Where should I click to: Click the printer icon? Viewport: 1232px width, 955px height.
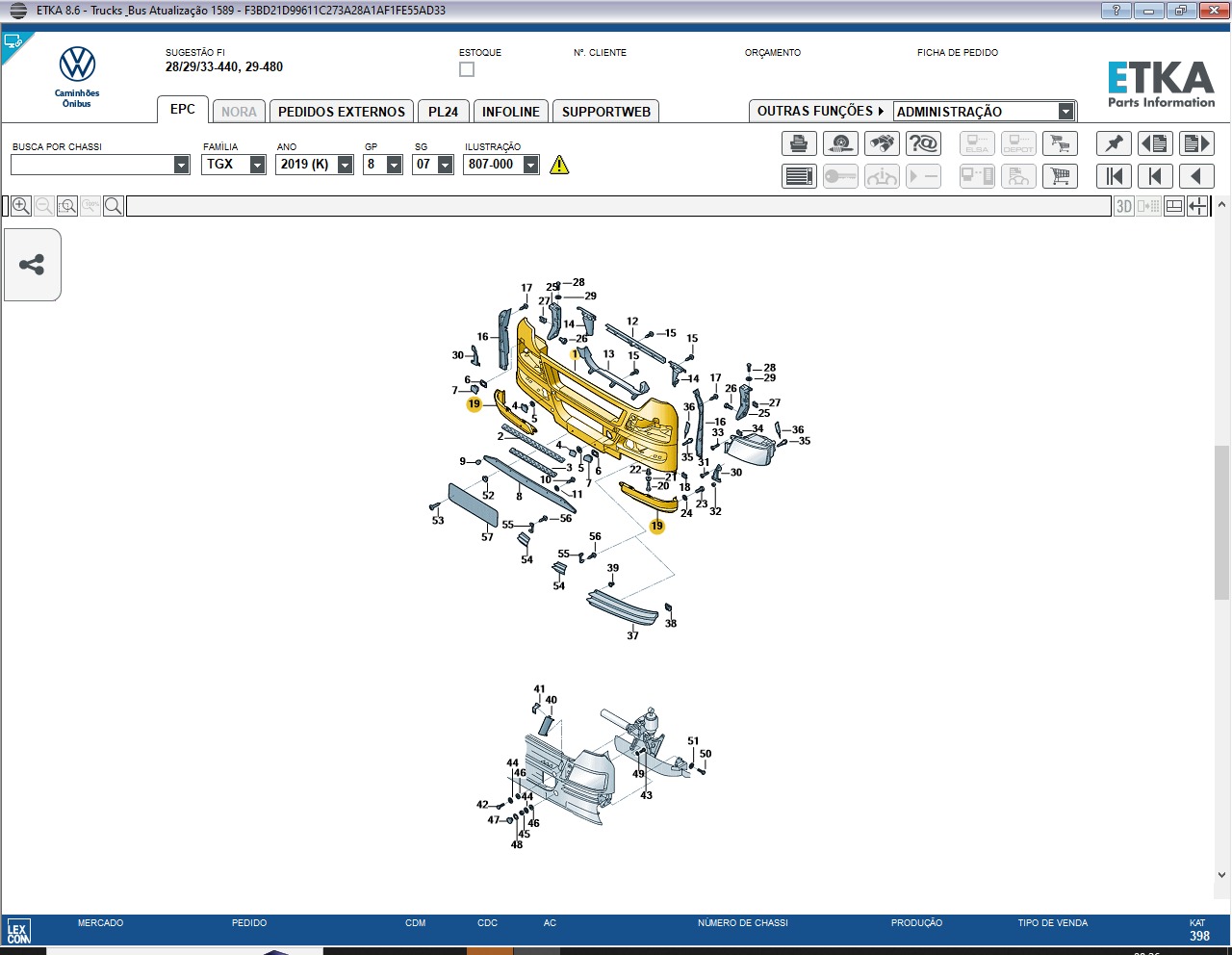(799, 143)
